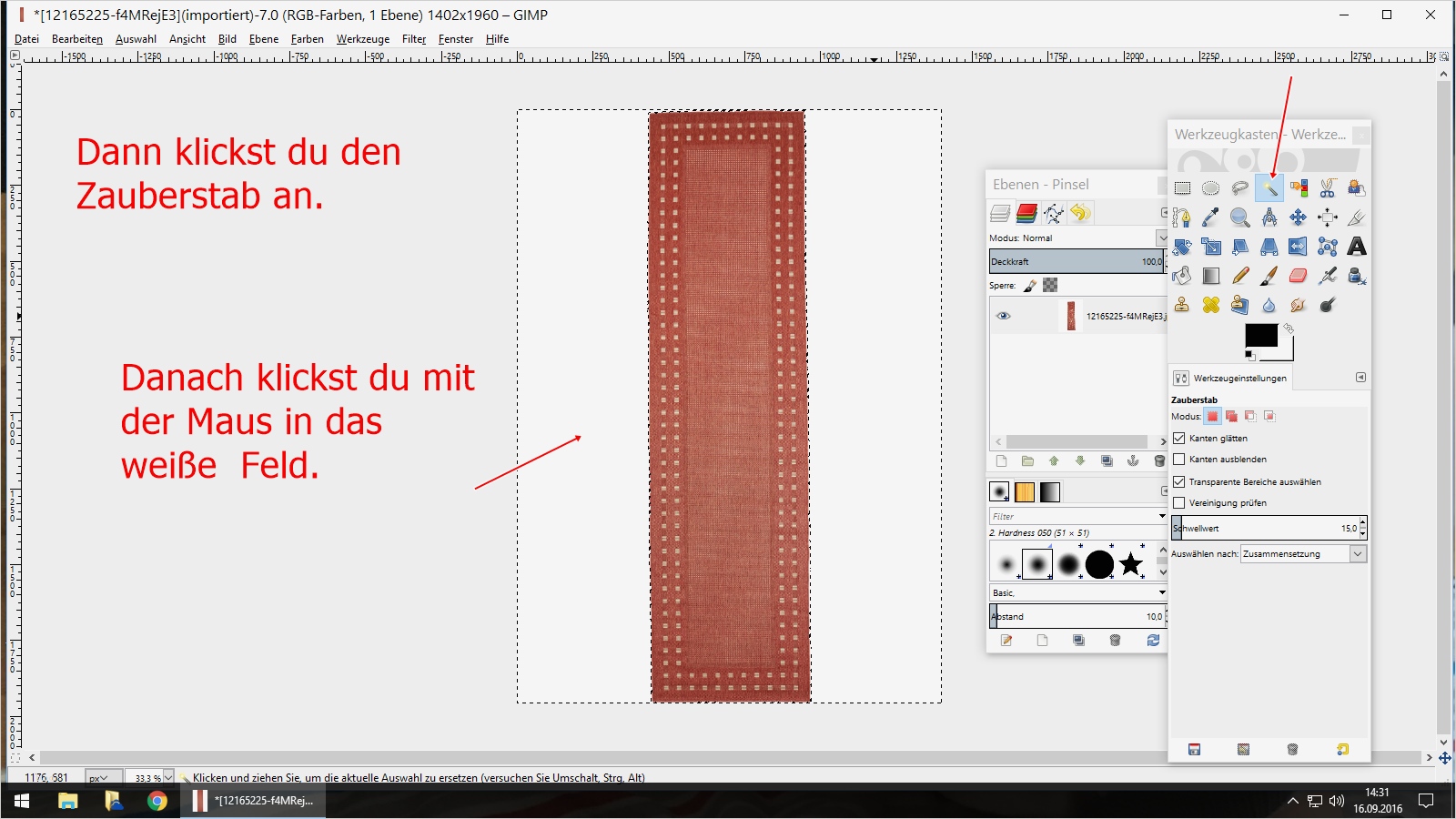
Task: Select the Paintbrush tool
Action: 1269,276
